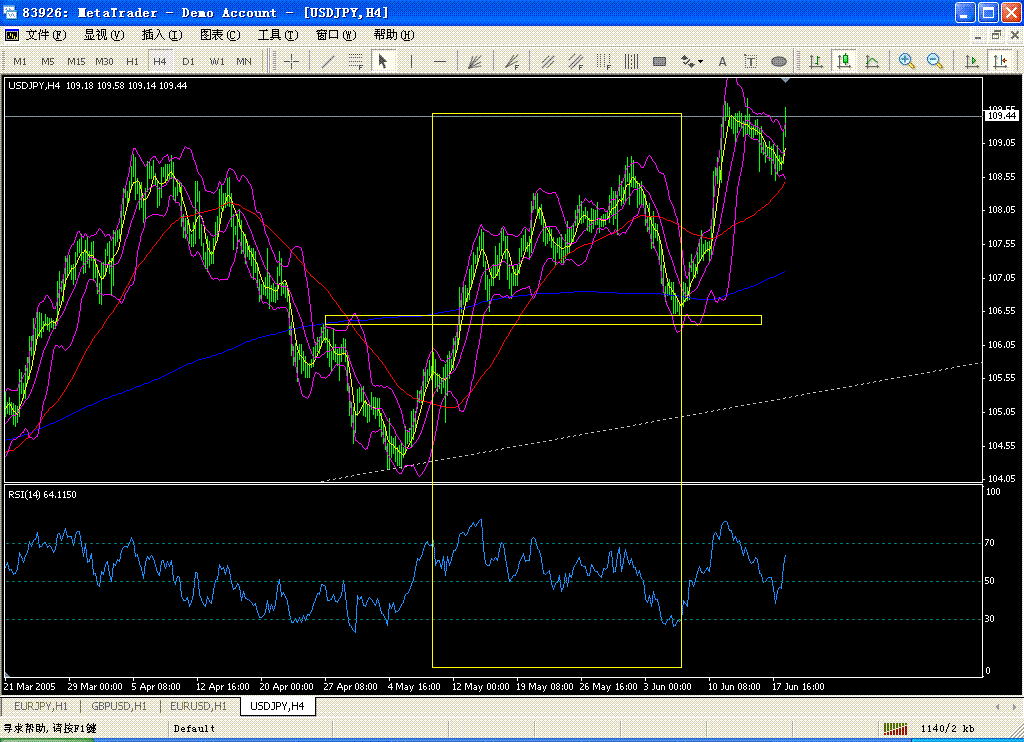Select the vertical line drawing tool

pyautogui.click(x=412, y=61)
